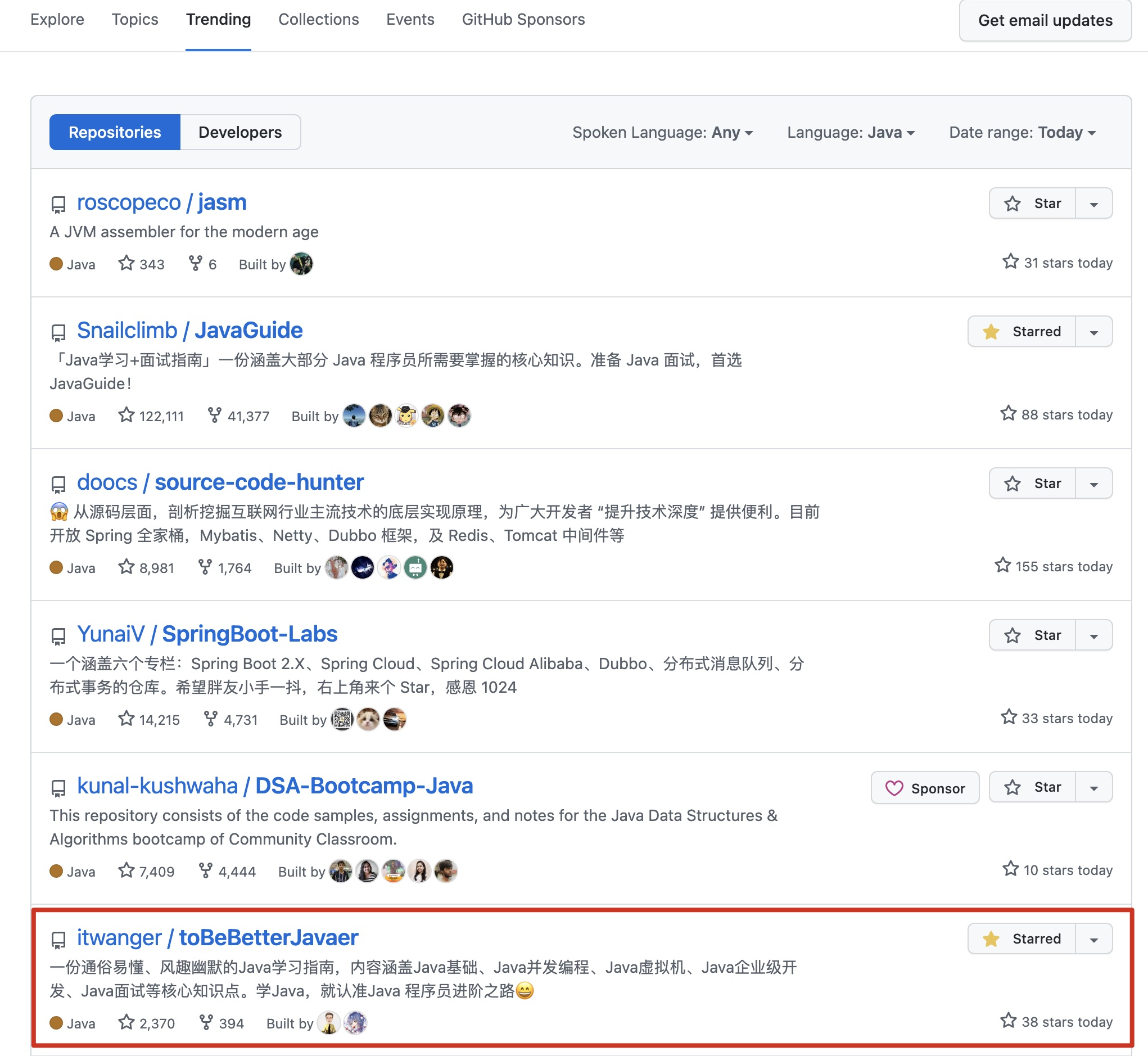The image size is (1148, 1056).
Task: Expand star list dropdown for jasm
Action: [x=1093, y=204]
